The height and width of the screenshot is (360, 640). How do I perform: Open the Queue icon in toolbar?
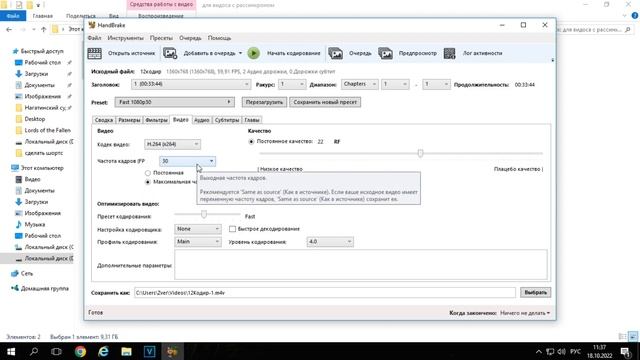(x=336, y=53)
